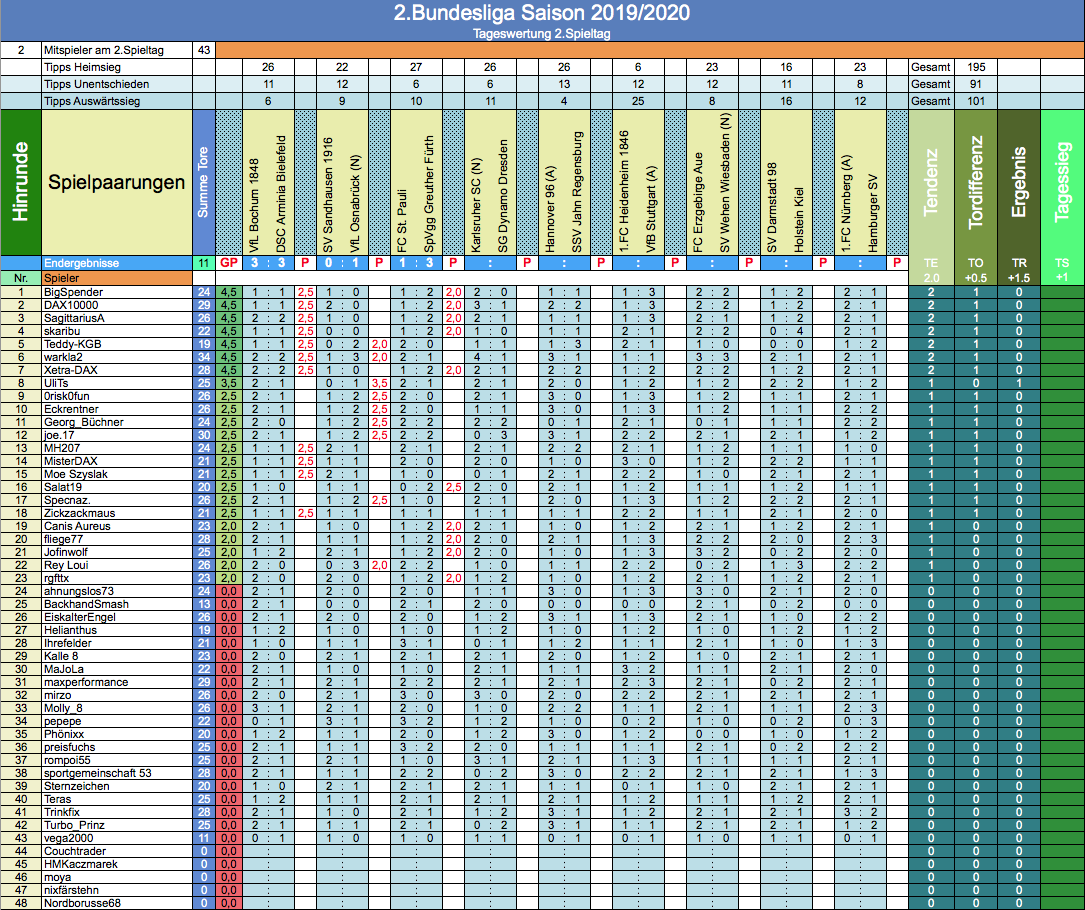Click player name "Georg_Büchner"
Image resolution: width=1085 pixels, height=910 pixels.
[x=84, y=422]
